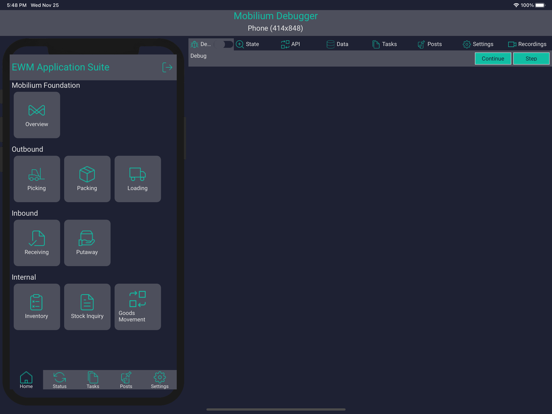Click the Step button
The image size is (552, 414).
coord(531,58)
